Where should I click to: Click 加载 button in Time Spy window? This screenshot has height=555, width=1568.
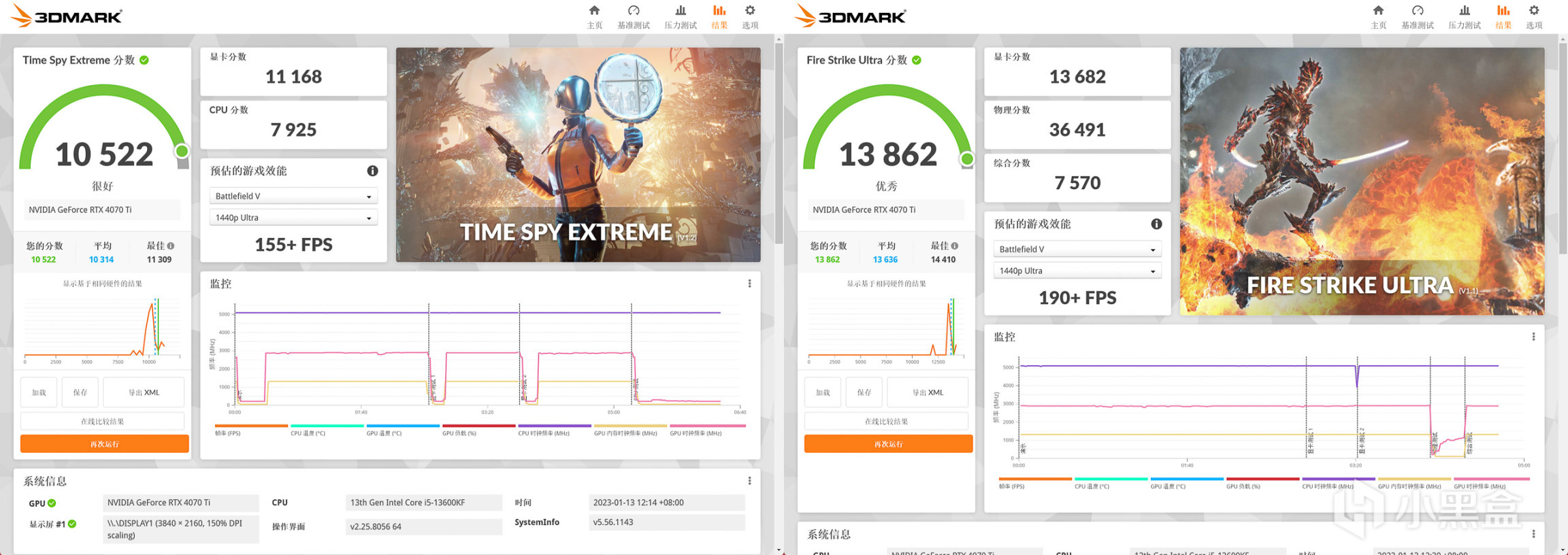[39, 392]
